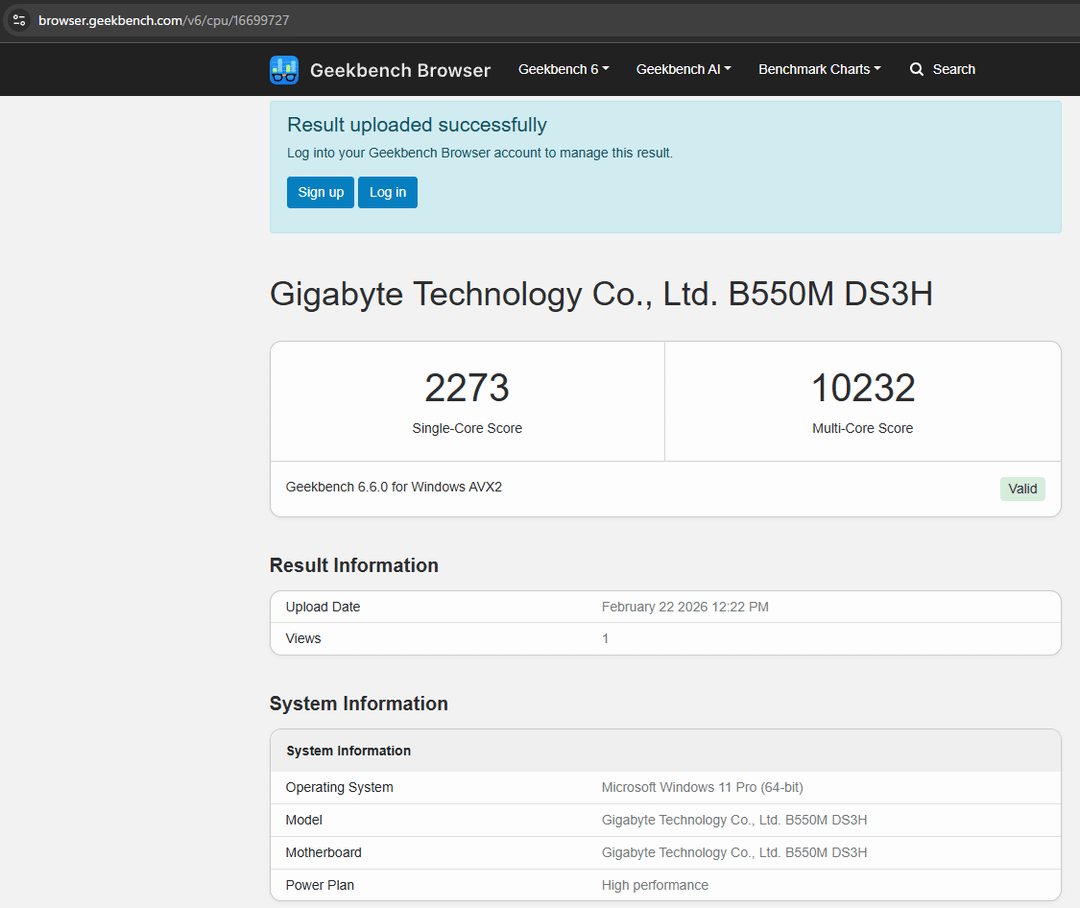The image size is (1080, 908).
Task: Click the Geekbench glasses logo icon
Action: tap(284, 70)
